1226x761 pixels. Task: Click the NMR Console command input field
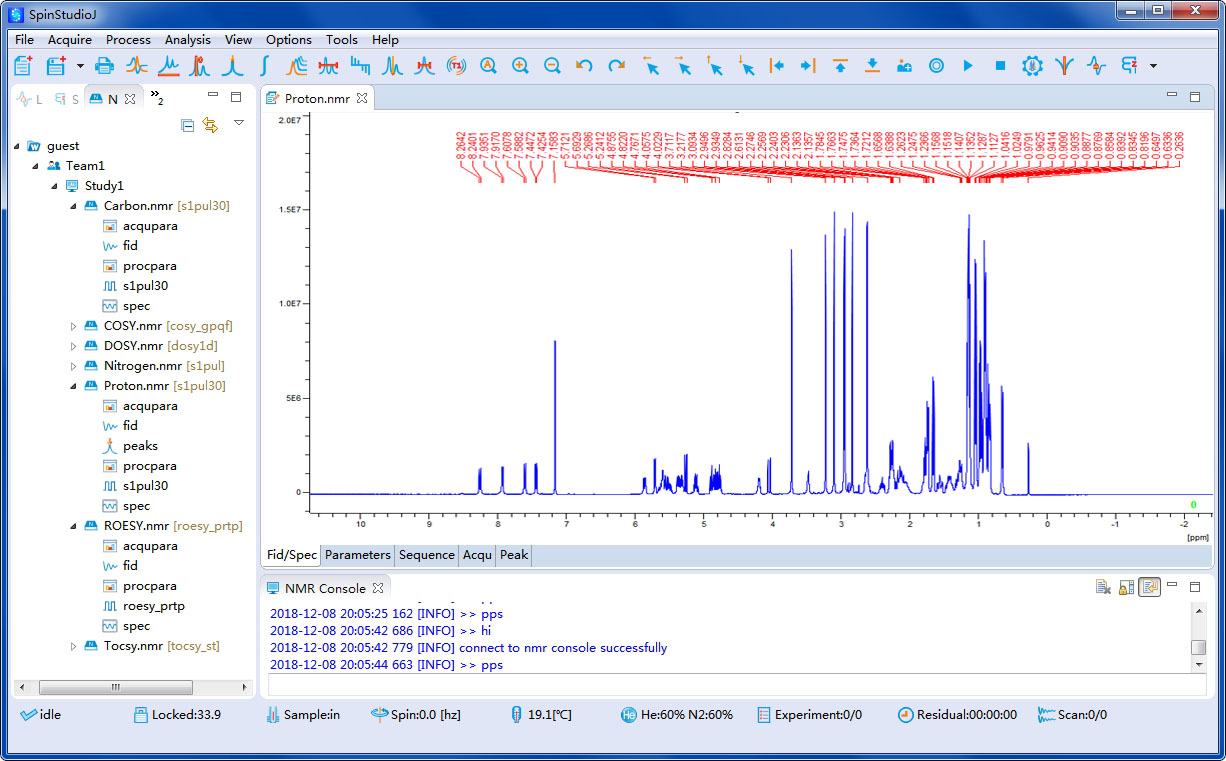pos(737,685)
